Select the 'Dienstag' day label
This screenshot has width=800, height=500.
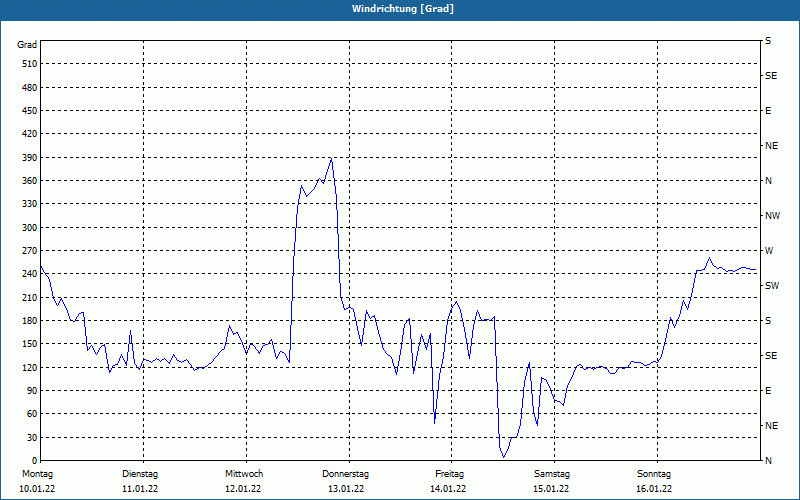click(140, 474)
